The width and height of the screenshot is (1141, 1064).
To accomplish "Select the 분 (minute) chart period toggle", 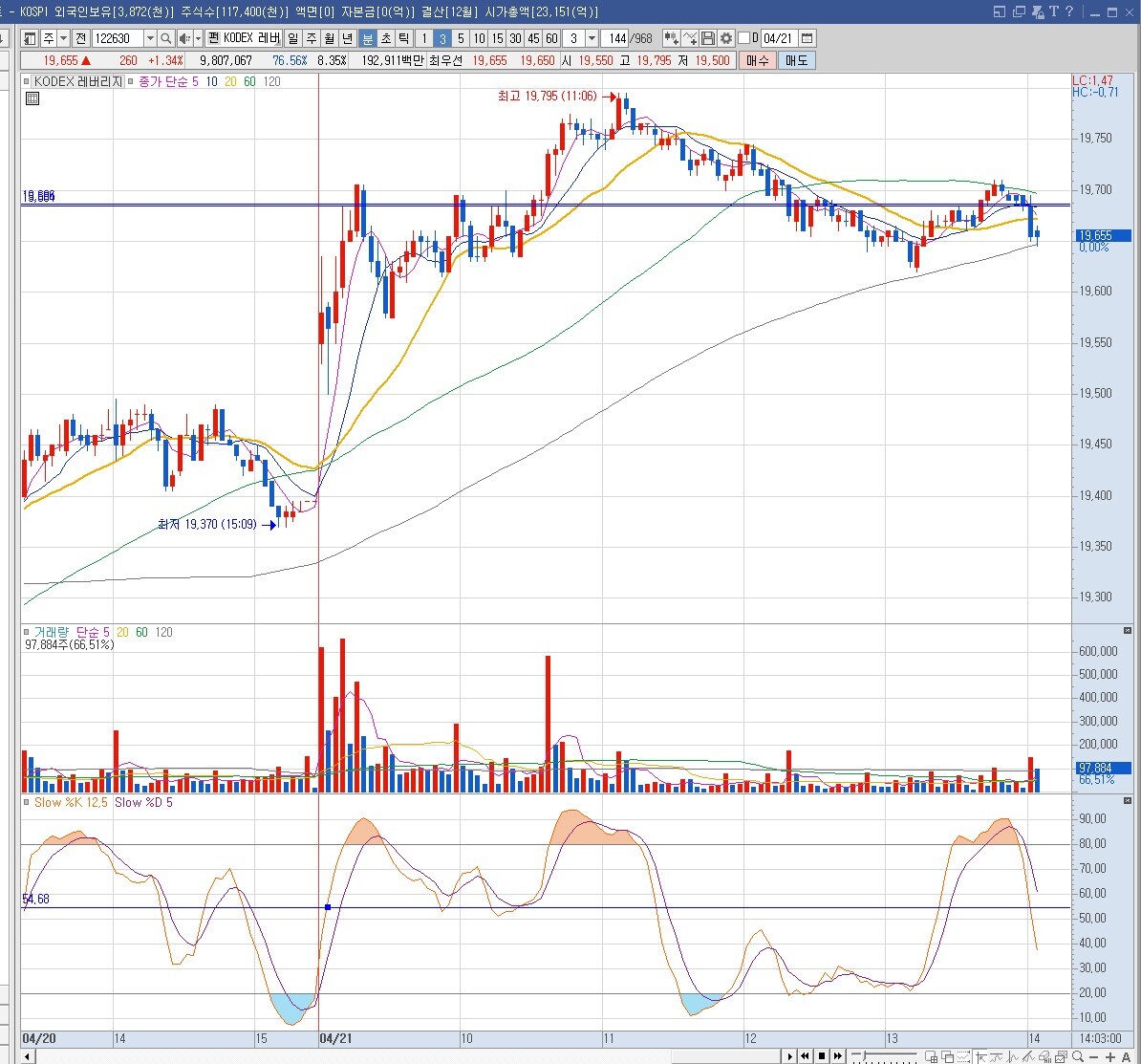I will 368,38.
